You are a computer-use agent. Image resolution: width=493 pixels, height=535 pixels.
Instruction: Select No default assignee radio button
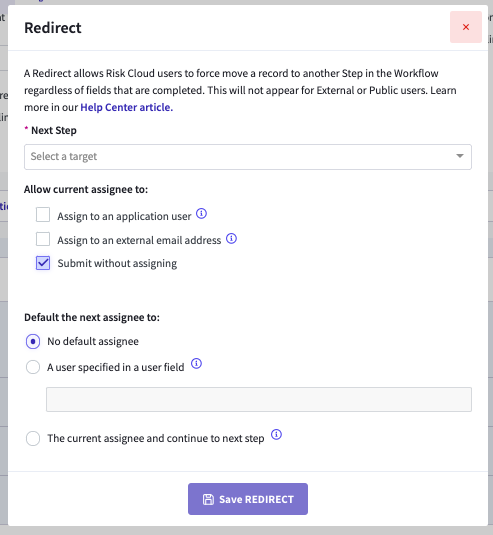point(33,341)
